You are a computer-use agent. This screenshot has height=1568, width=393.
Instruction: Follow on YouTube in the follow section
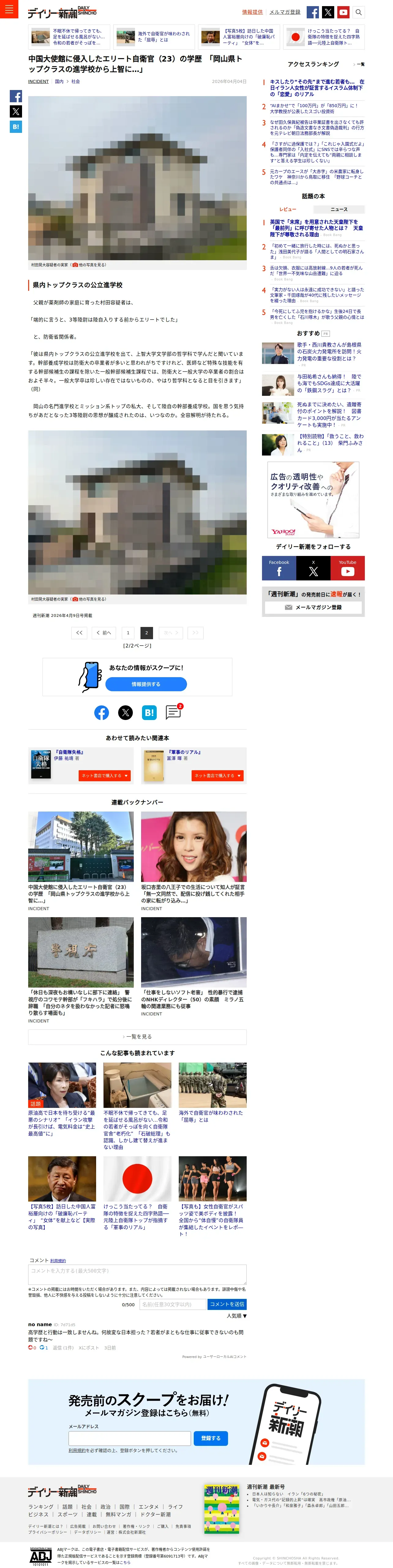coord(347,568)
